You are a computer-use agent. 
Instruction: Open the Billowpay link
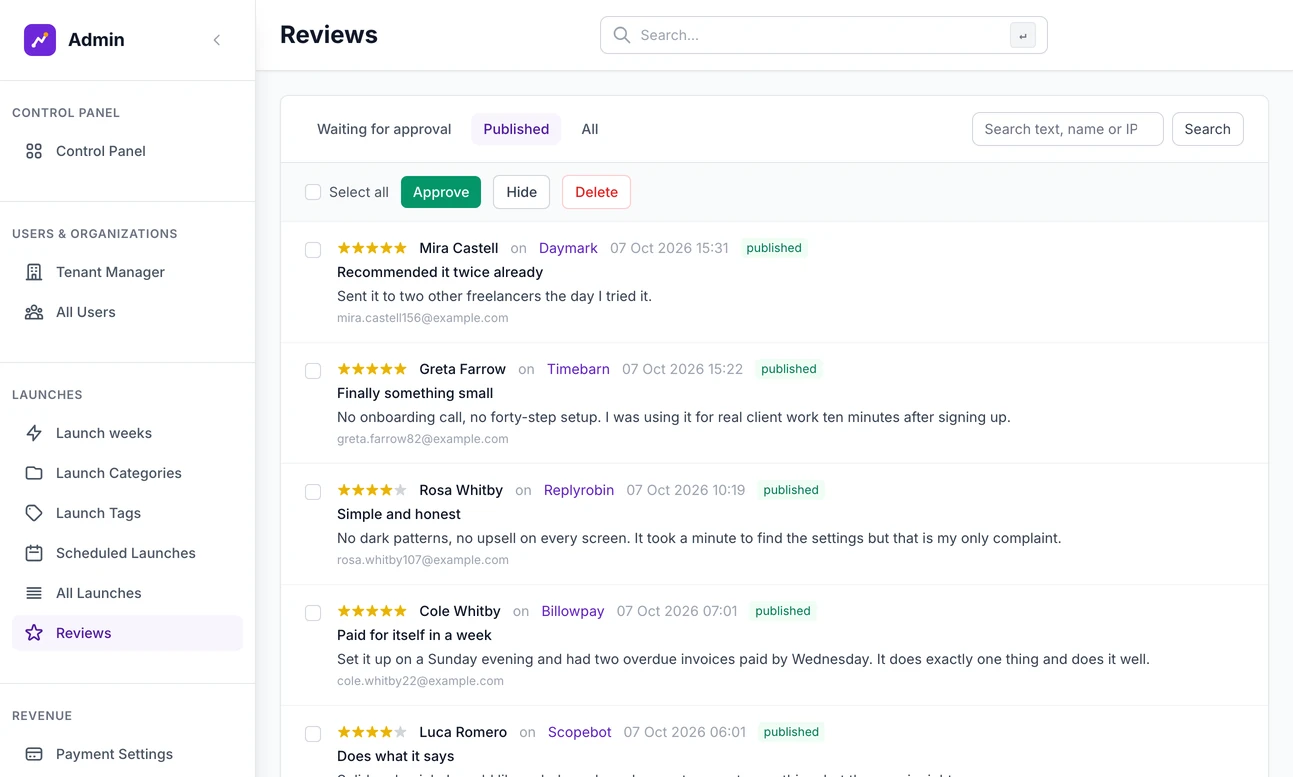click(573, 611)
